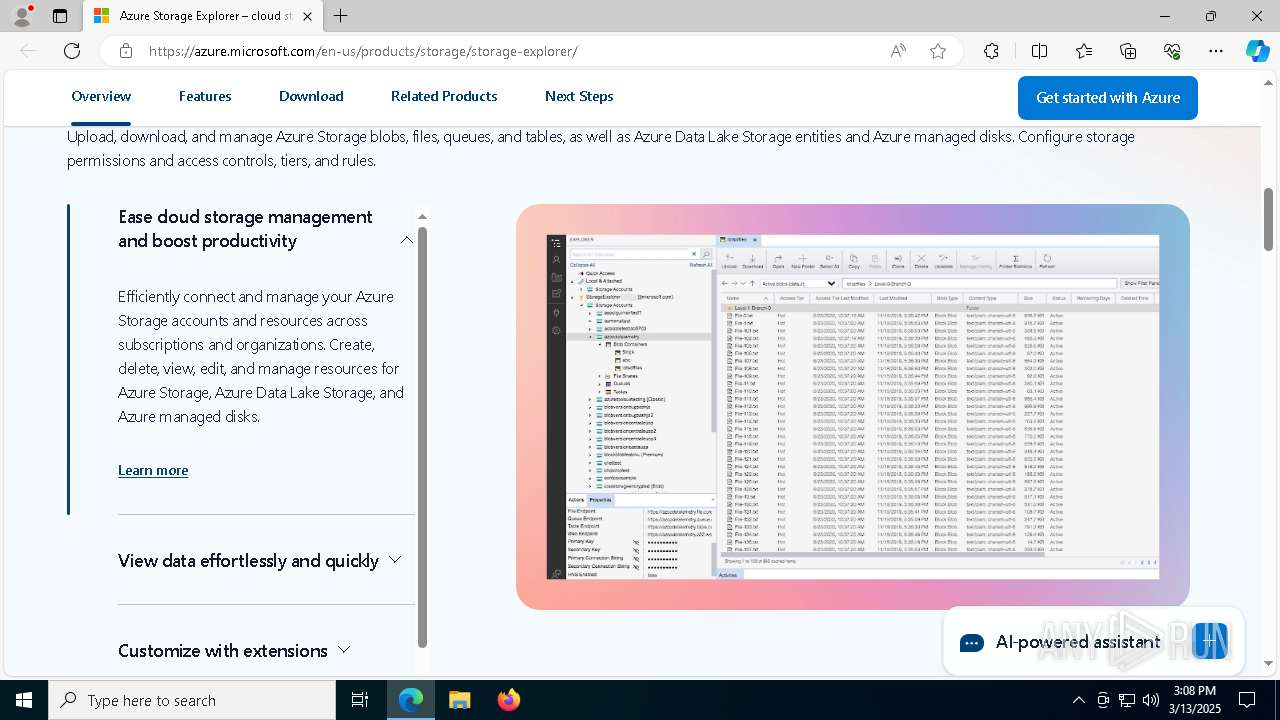Click the taskbar search box

[x=192, y=700]
